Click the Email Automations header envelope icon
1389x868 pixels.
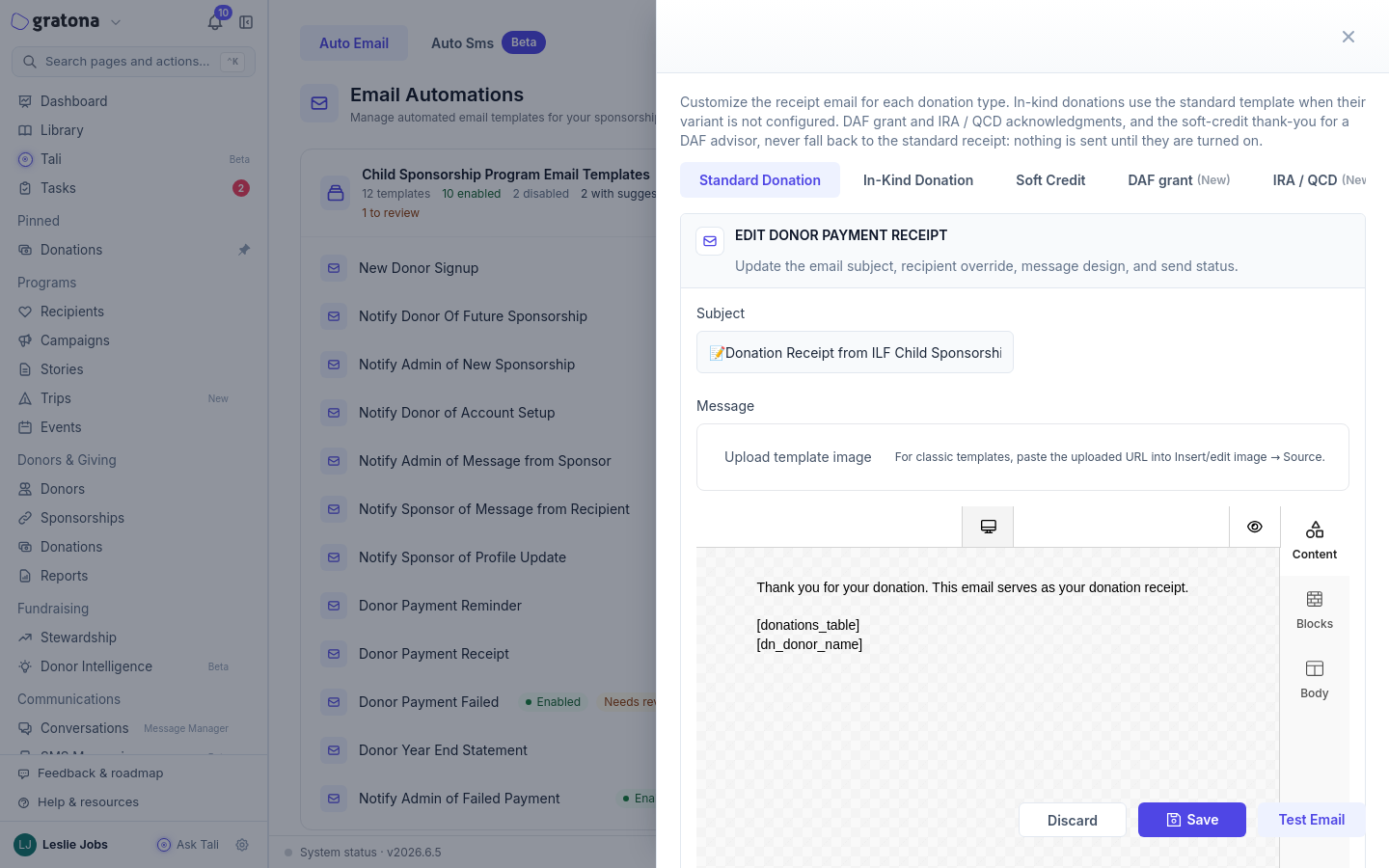(319, 103)
